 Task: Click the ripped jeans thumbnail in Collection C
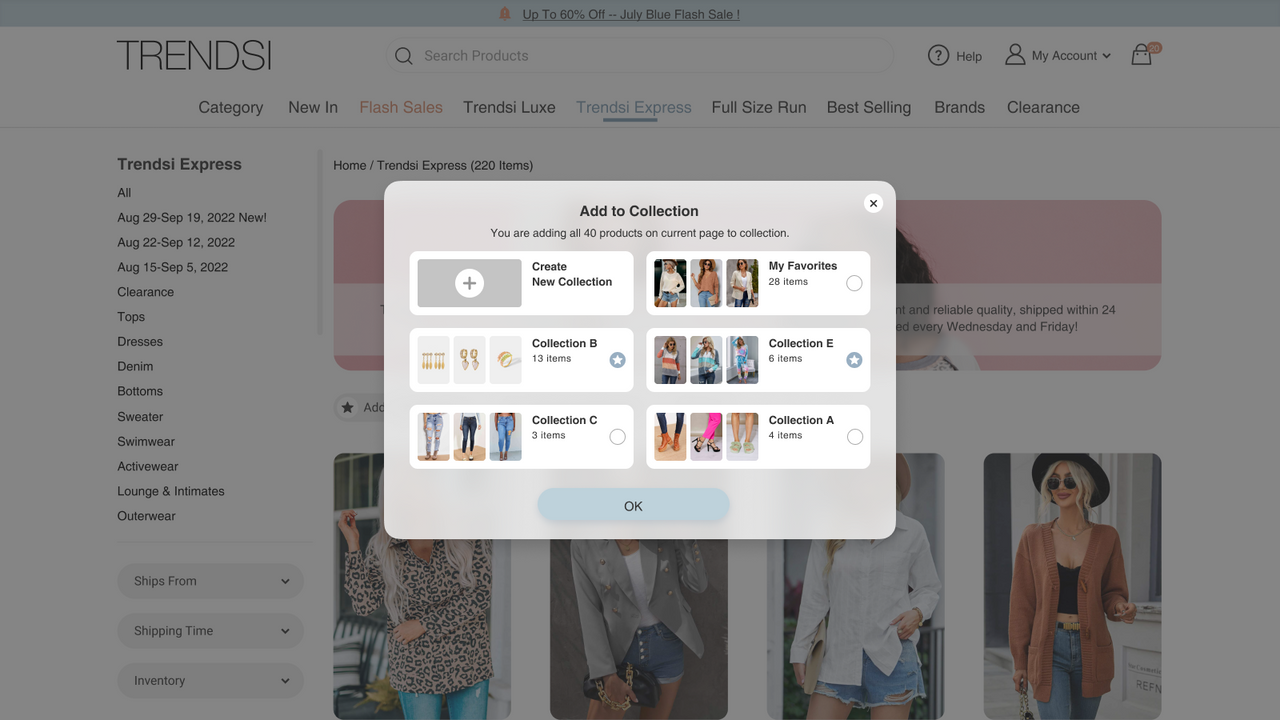[x=434, y=437]
